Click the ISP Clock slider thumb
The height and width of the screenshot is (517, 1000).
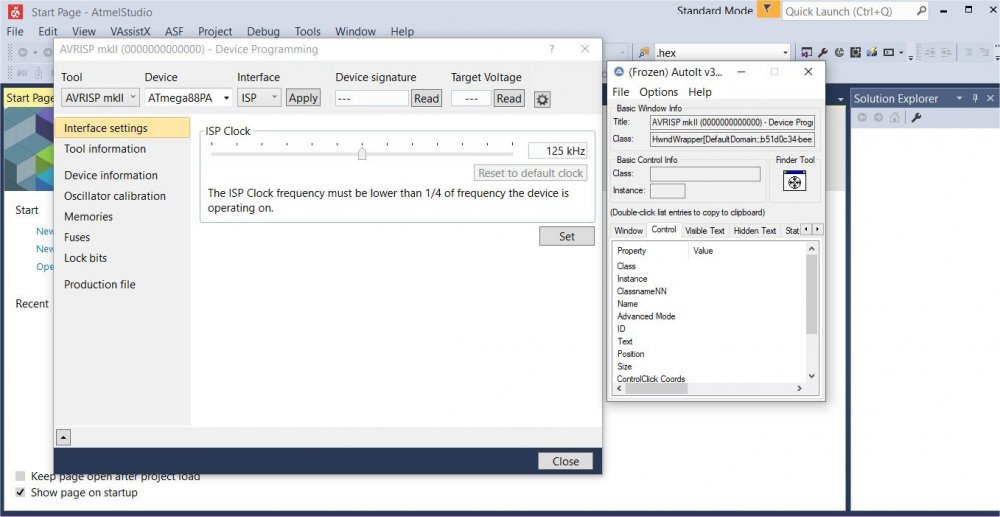click(362, 153)
